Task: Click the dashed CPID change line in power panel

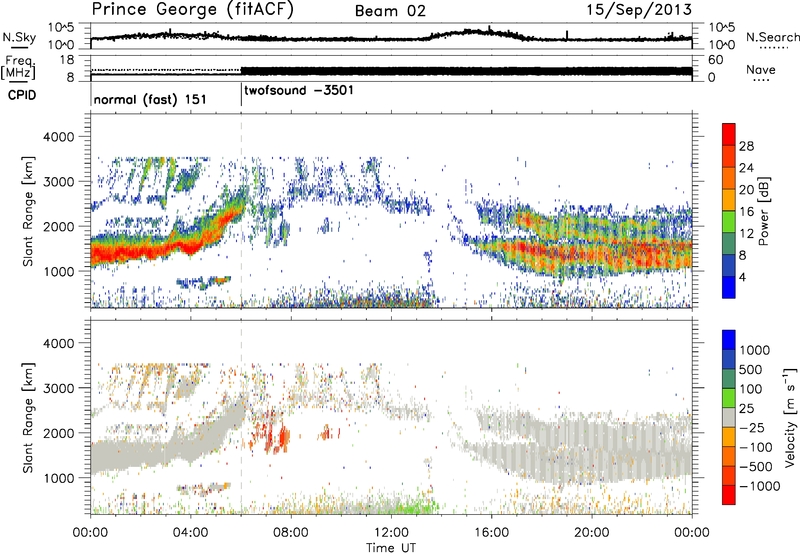Action: click(x=241, y=210)
